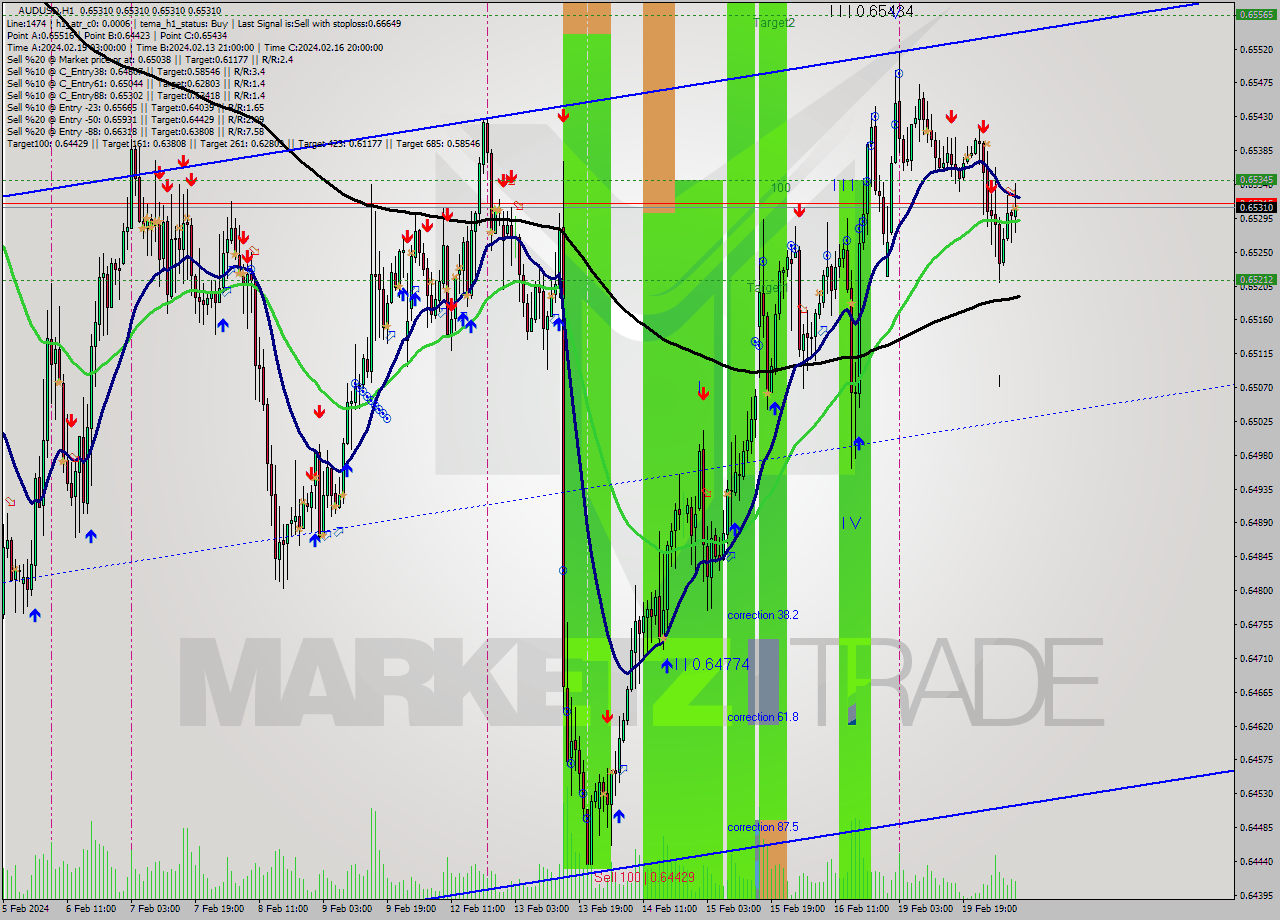
Task: Select the '19 Feb 03:00' time axis label
Action: click(925, 910)
